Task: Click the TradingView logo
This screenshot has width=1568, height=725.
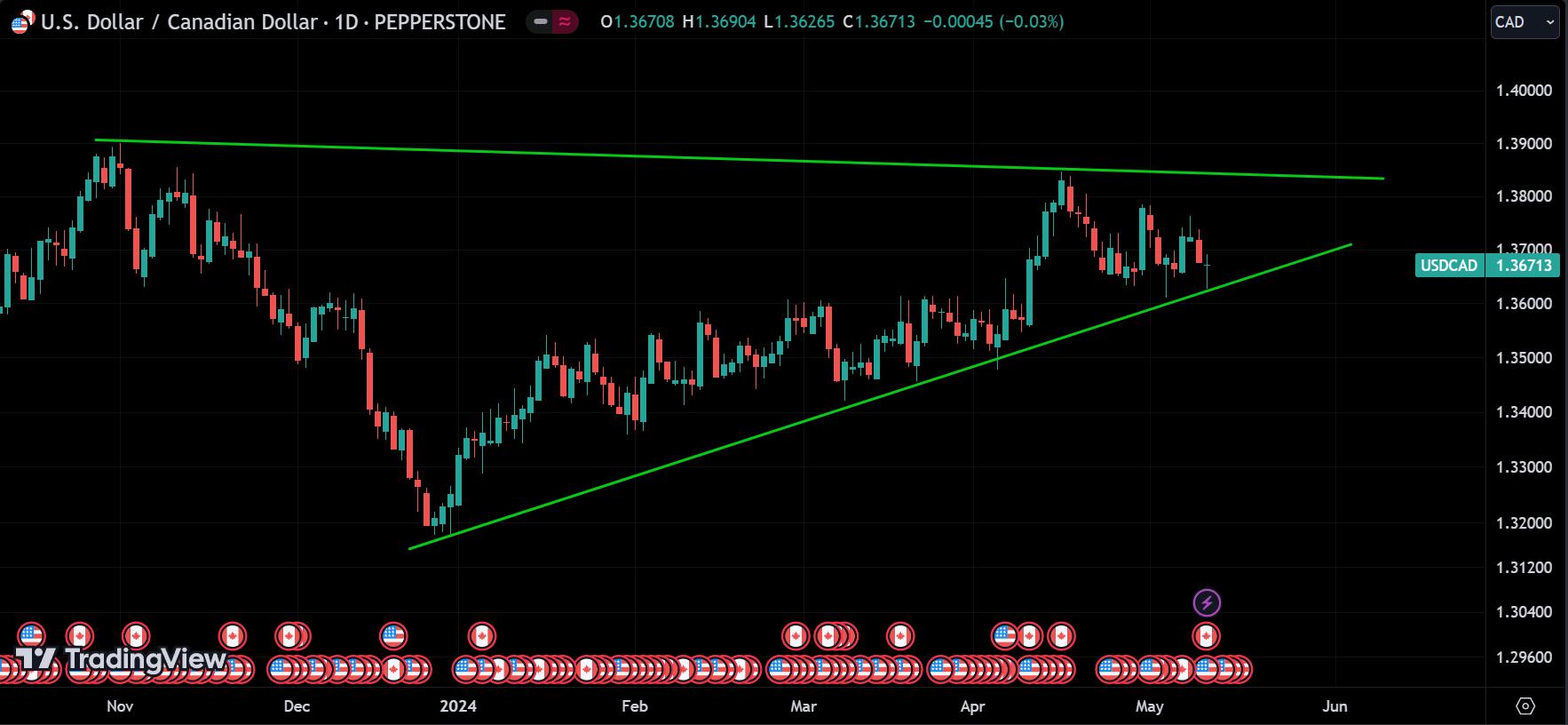Action: coord(121,659)
